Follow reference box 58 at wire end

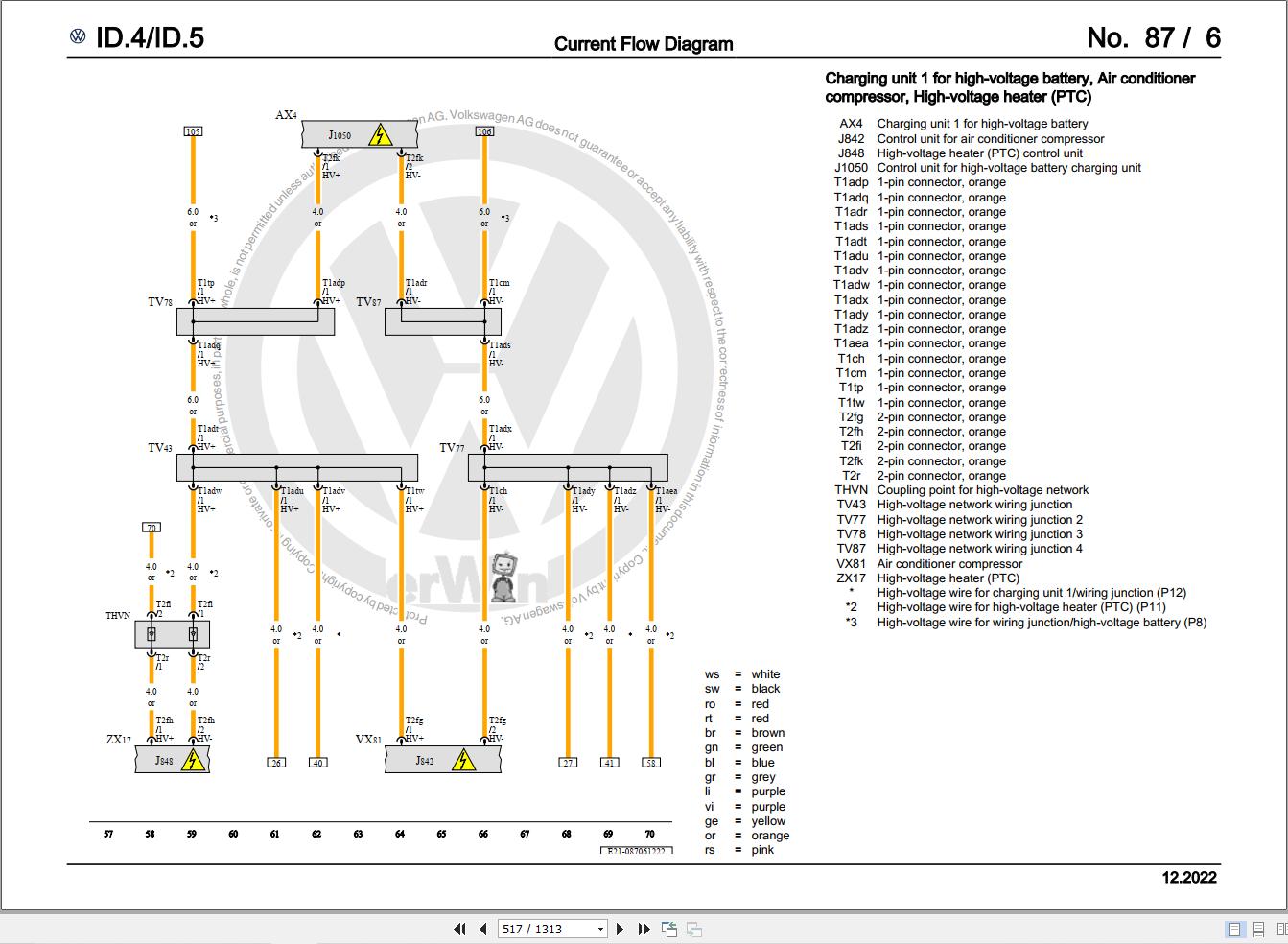click(x=651, y=763)
